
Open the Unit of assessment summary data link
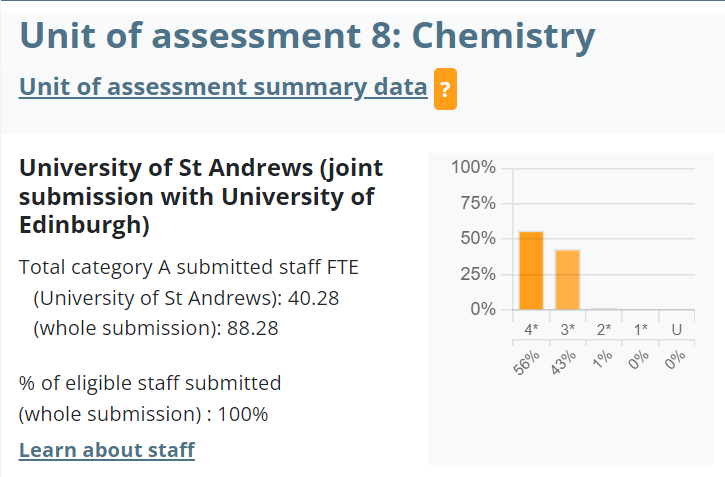click(223, 87)
